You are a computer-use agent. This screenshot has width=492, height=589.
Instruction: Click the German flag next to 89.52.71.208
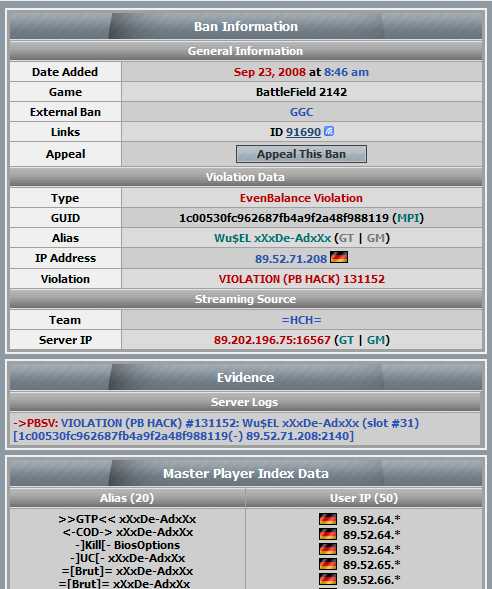[x=339, y=258]
